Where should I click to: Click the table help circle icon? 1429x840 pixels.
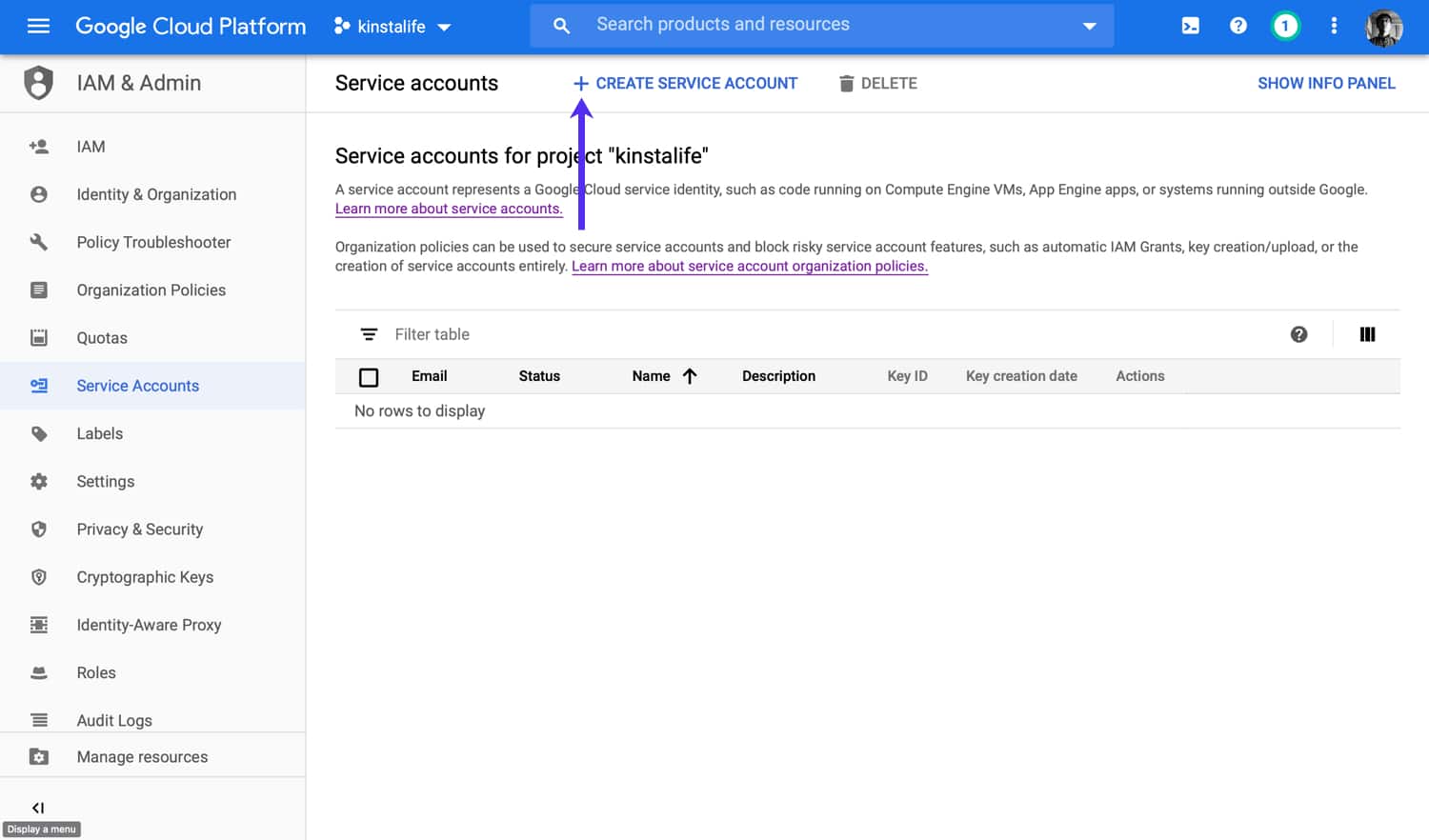pyautogui.click(x=1299, y=334)
